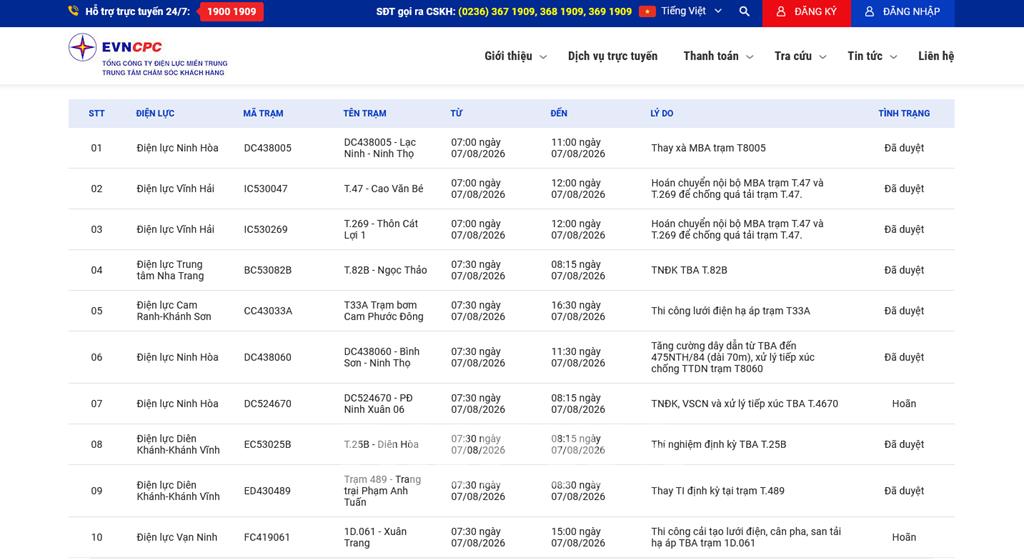The width and height of the screenshot is (1024, 560).
Task: Click reason Thí nghiệm định kỳ TBA T.25B
Action: (718, 444)
